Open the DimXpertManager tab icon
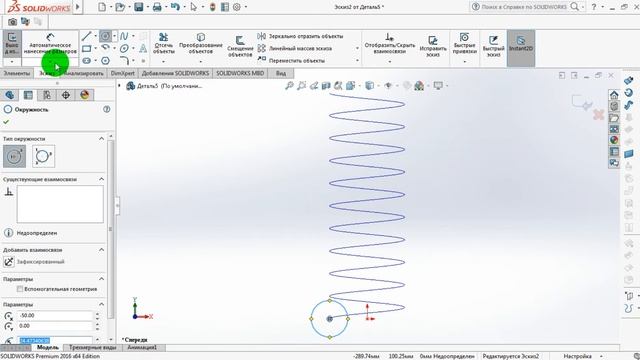 (66, 95)
